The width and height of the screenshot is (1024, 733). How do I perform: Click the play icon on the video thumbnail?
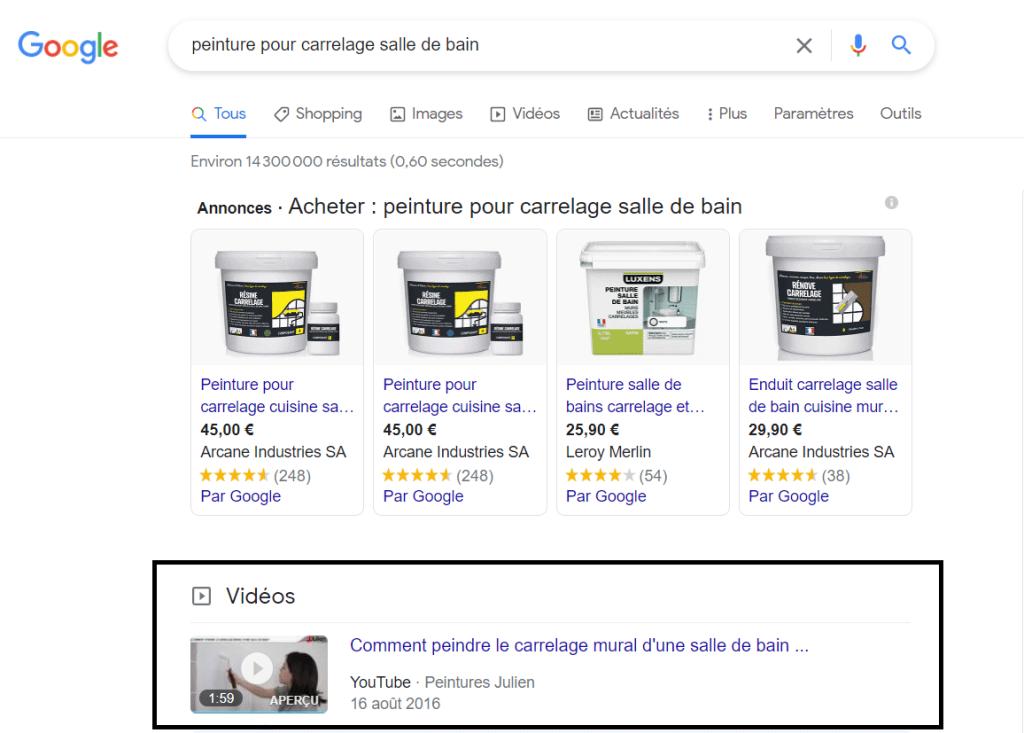pos(257,668)
